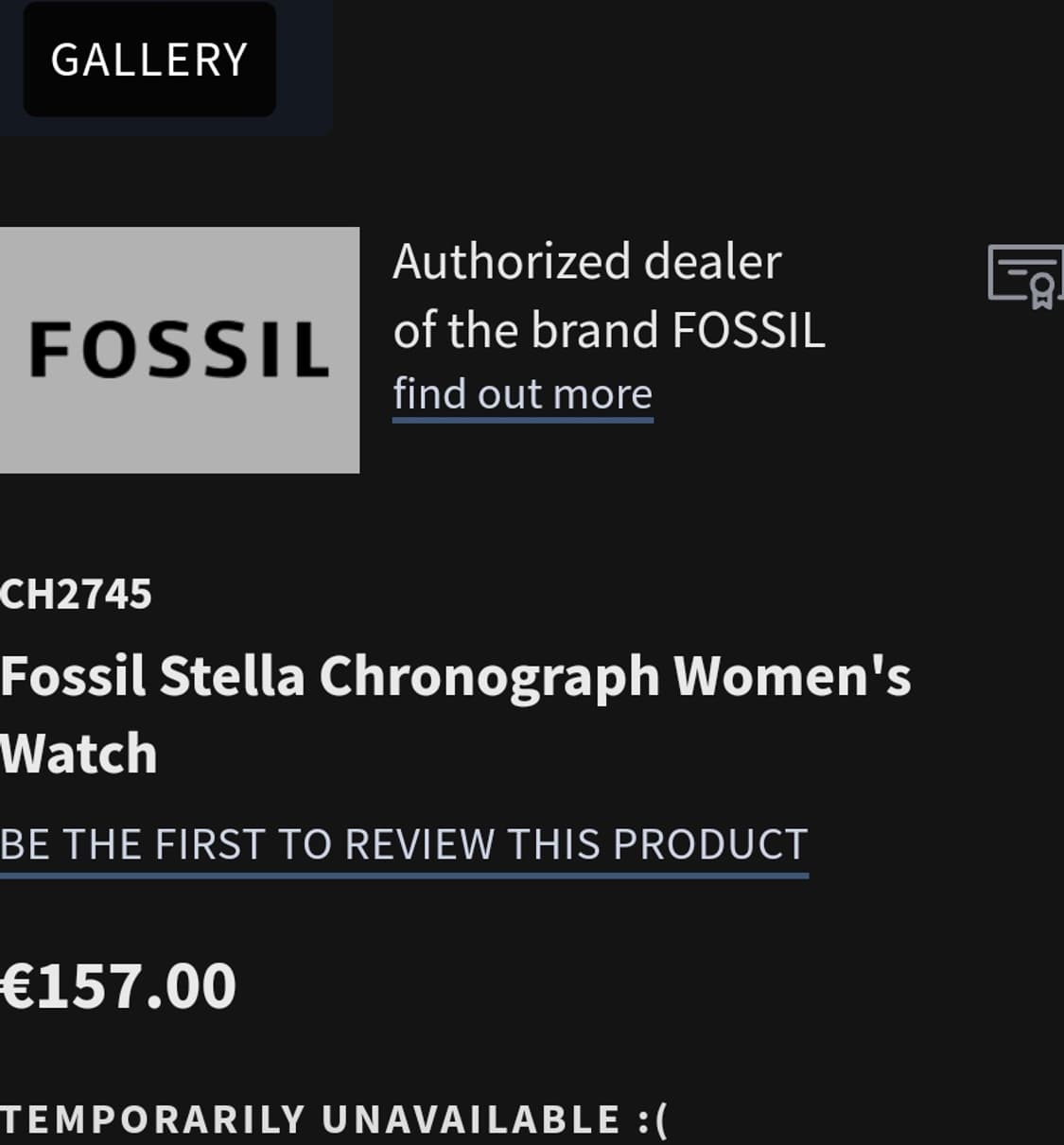Click the authorized dealer certificate icon

click(x=1026, y=275)
